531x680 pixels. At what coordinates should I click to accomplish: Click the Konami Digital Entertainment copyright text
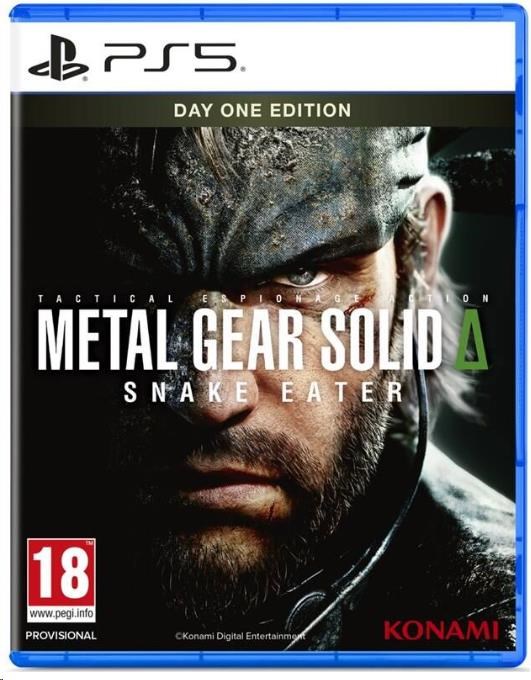click(240, 636)
